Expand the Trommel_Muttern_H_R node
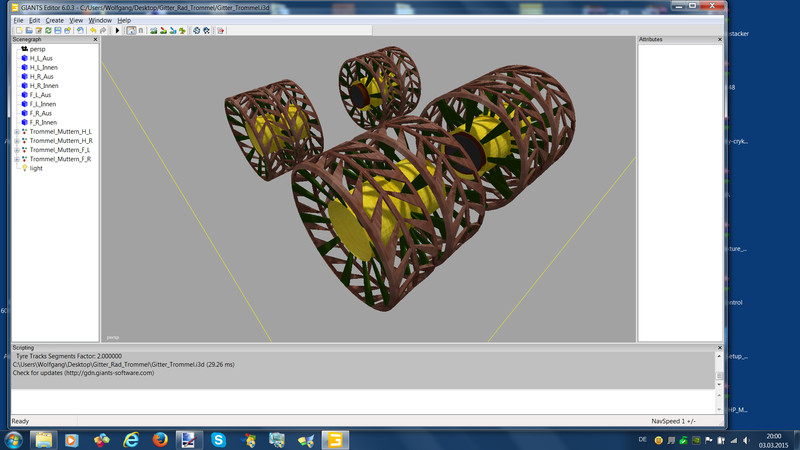This screenshot has width=800, height=450. [17, 141]
